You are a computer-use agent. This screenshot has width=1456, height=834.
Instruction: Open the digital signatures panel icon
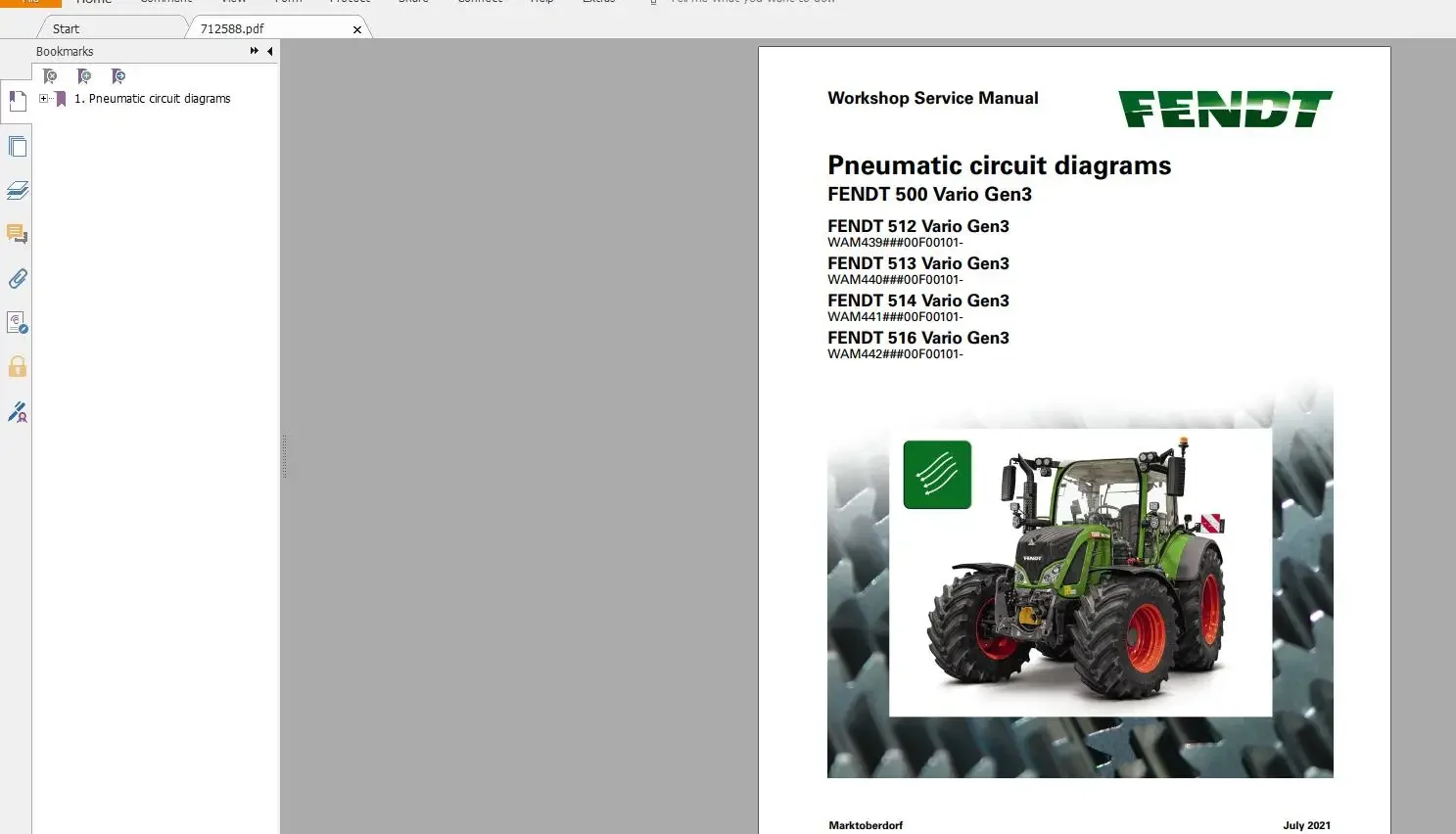point(17,323)
